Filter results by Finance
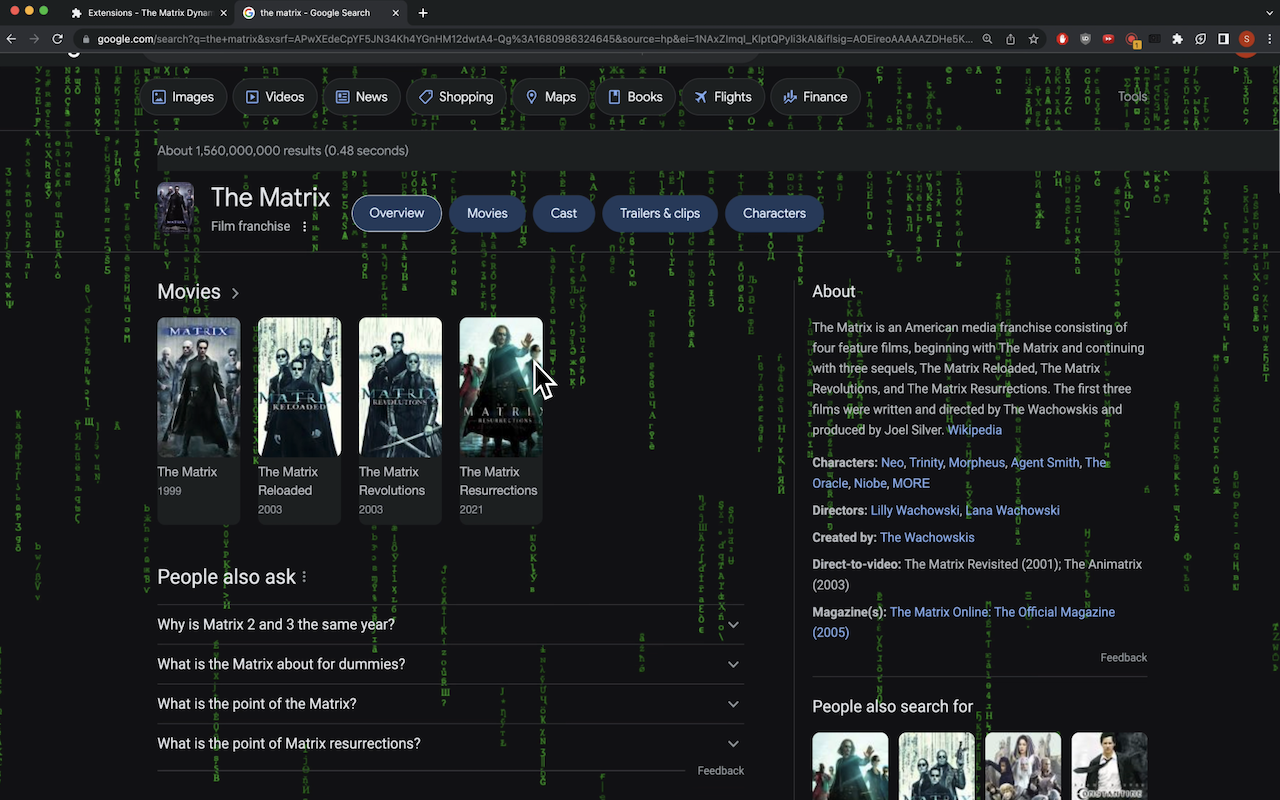This screenshot has width=1280, height=800. pyautogui.click(x=815, y=97)
